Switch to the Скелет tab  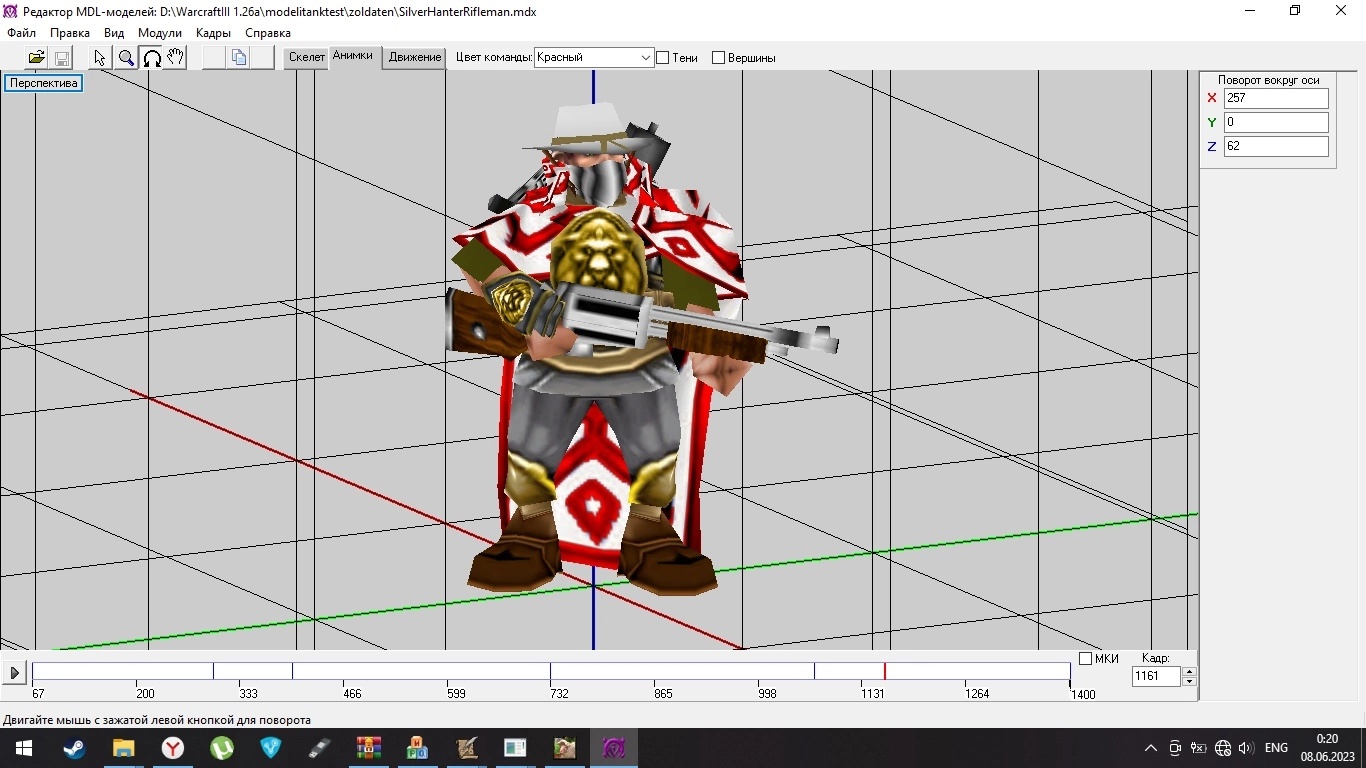click(x=307, y=57)
